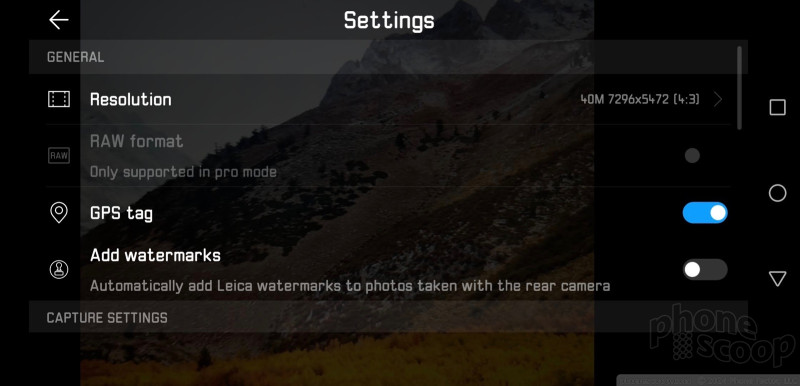Toggle the disabled RAW format switch
The height and width of the screenshot is (386, 800).
coord(692,156)
